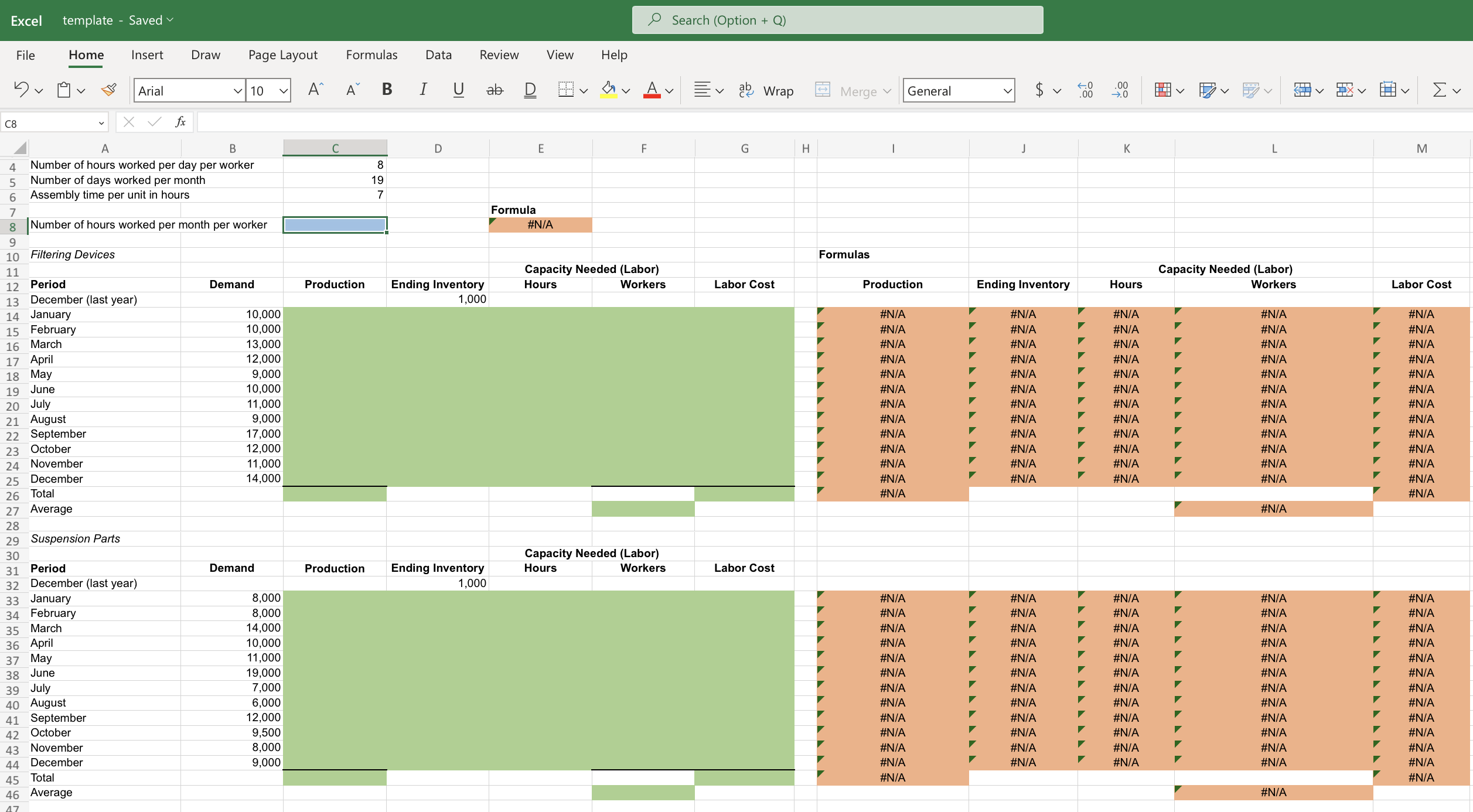
Task: Select the June demand cell 19,000
Action: (x=232, y=673)
